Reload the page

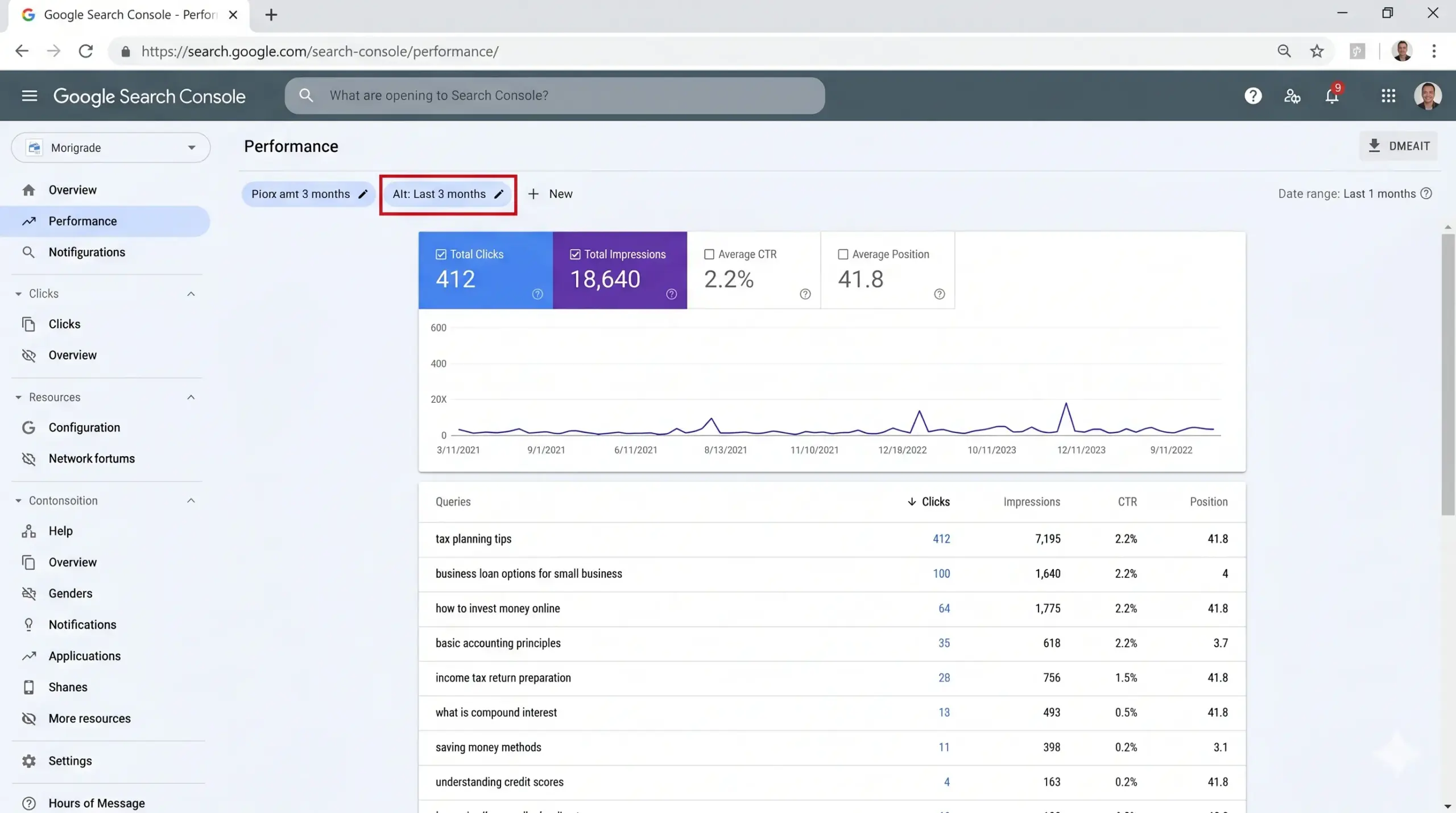tap(85, 51)
